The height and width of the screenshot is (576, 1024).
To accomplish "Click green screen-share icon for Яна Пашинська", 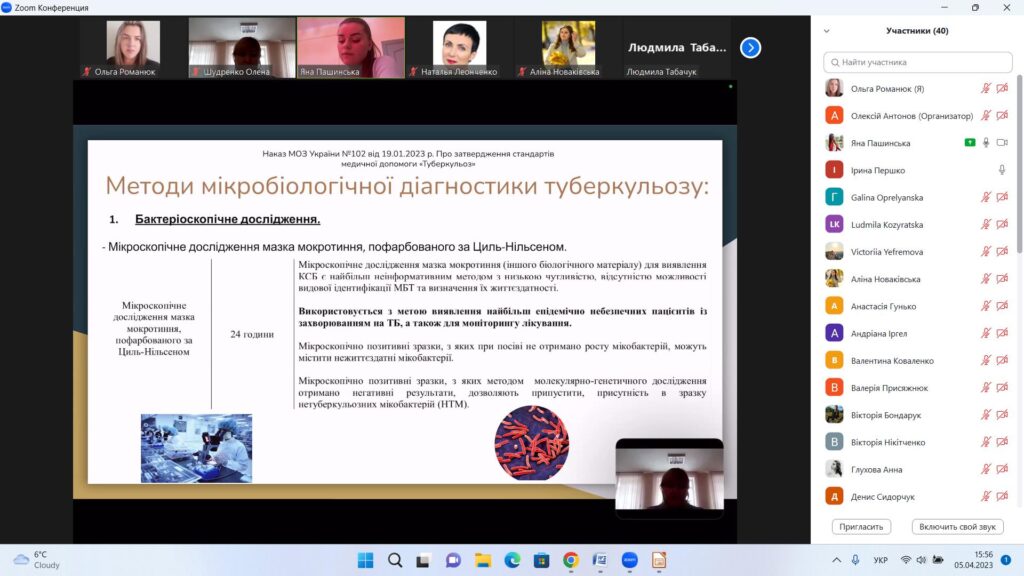I will pos(969,143).
